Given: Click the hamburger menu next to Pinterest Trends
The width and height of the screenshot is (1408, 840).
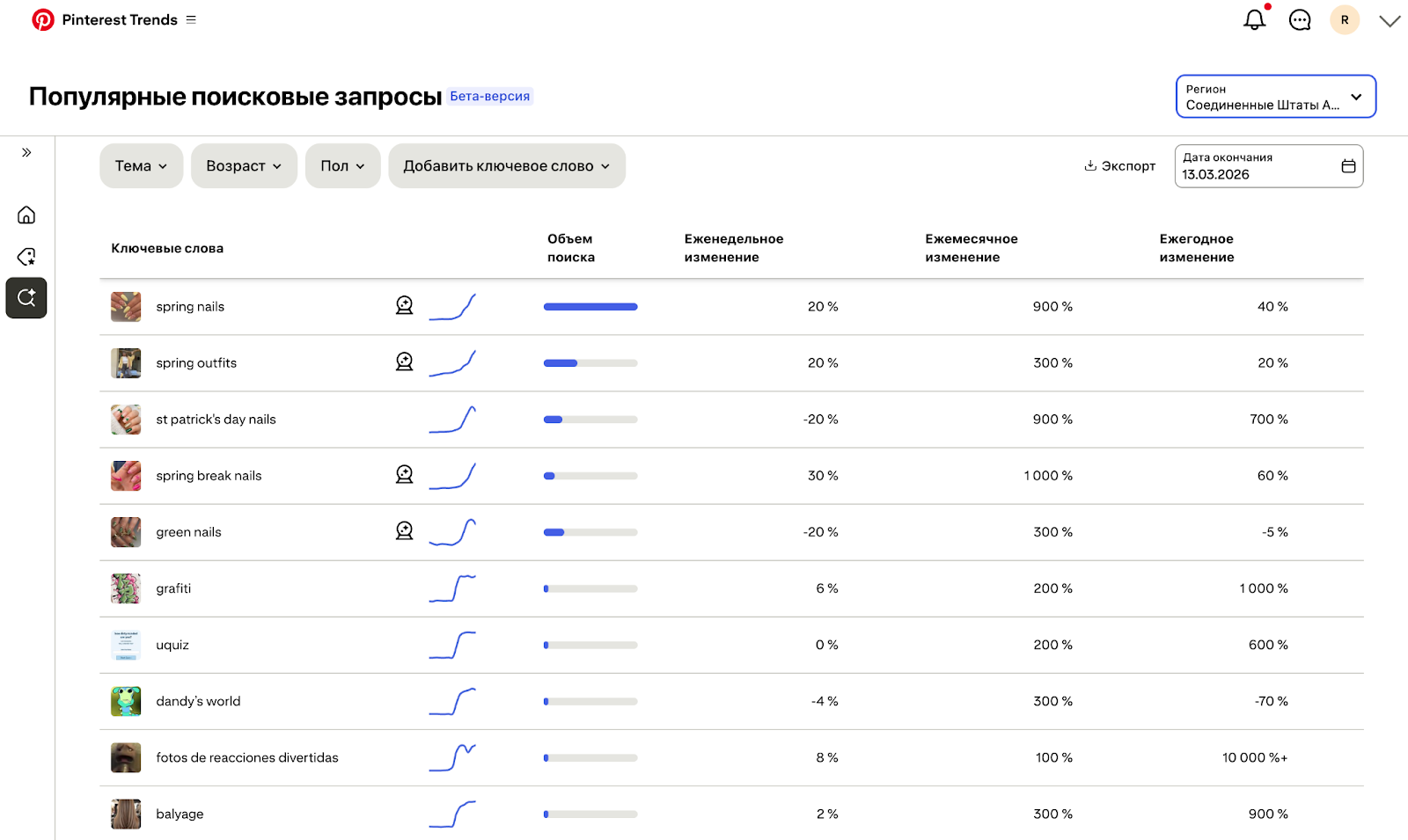Looking at the screenshot, I should point(191,19).
